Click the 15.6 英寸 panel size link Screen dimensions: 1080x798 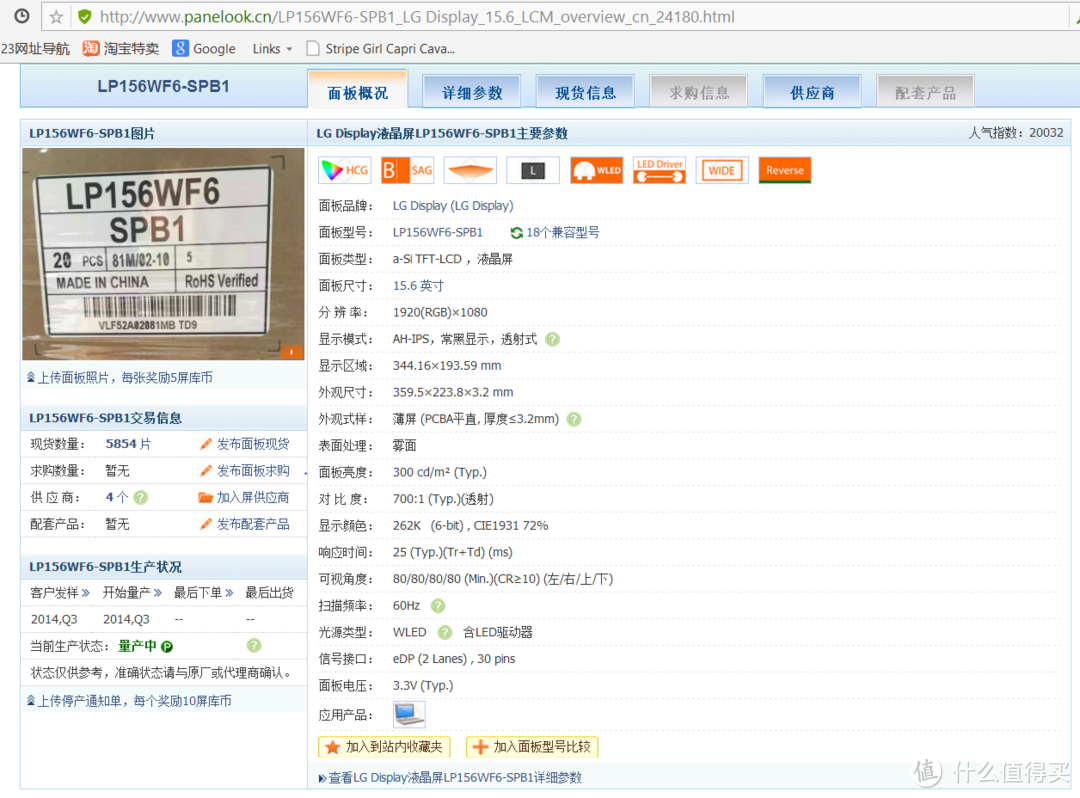tap(418, 286)
